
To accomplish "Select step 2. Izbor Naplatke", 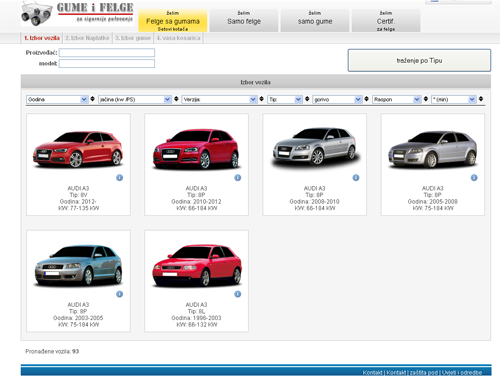I will tap(87, 38).
